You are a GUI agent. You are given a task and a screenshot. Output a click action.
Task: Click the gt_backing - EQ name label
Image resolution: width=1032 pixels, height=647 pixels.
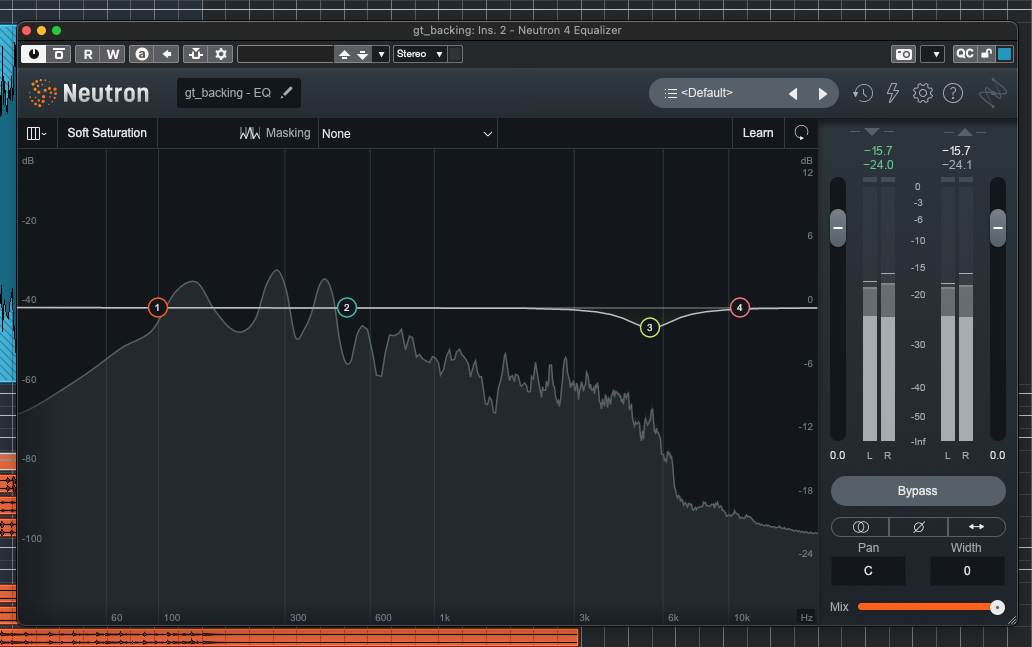(228, 93)
